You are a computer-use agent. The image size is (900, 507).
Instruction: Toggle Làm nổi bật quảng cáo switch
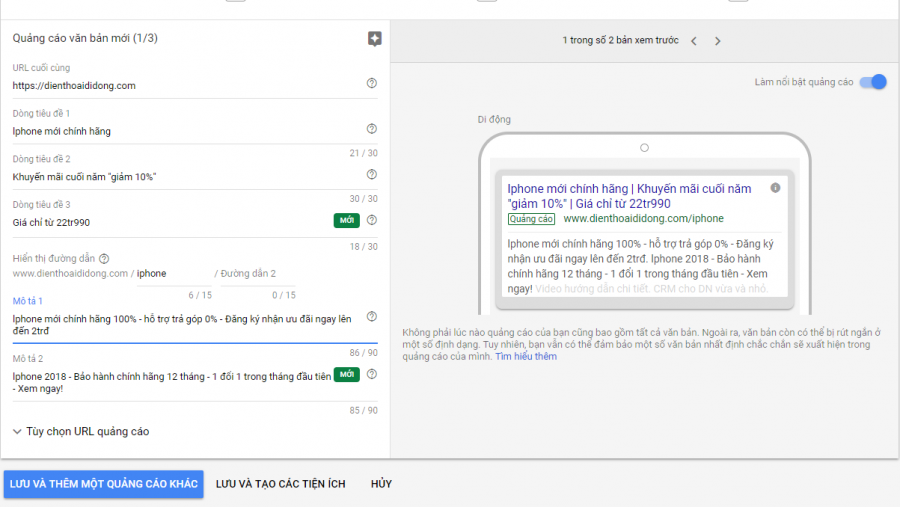[873, 82]
